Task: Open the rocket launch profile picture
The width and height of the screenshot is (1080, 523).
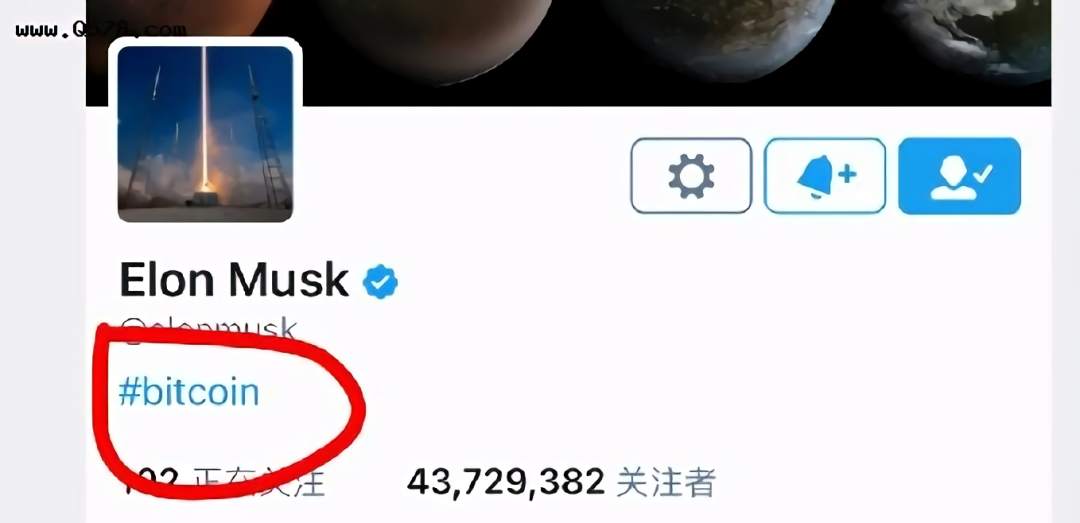Action: coord(205,134)
